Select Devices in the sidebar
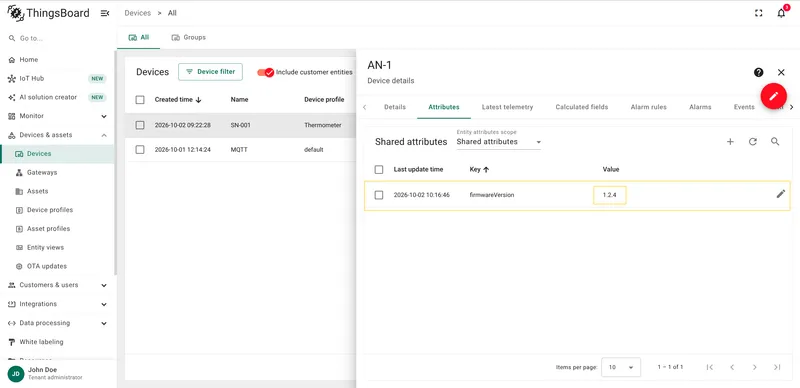The height and width of the screenshot is (388, 800). coord(58,154)
